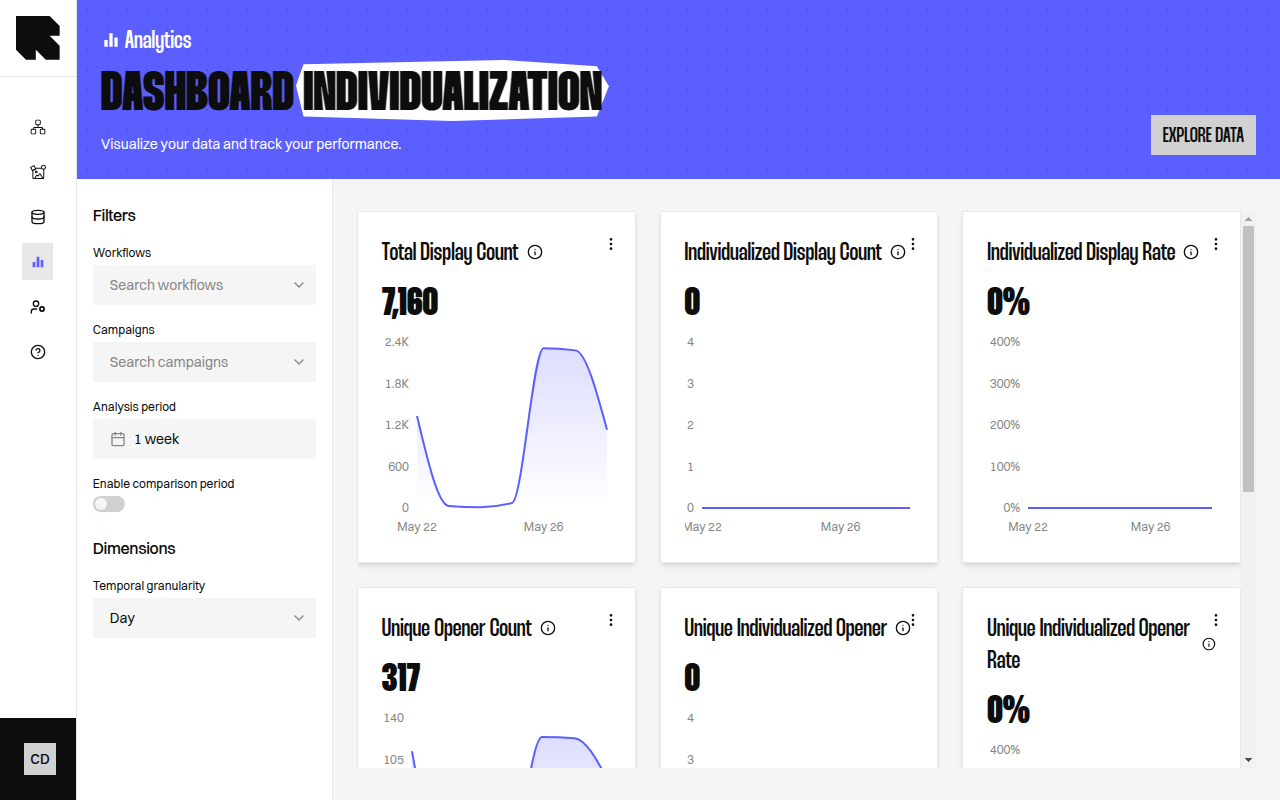The width and height of the screenshot is (1280, 800).
Task: Click the 7,160 total display value
Action: click(x=410, y=301)
